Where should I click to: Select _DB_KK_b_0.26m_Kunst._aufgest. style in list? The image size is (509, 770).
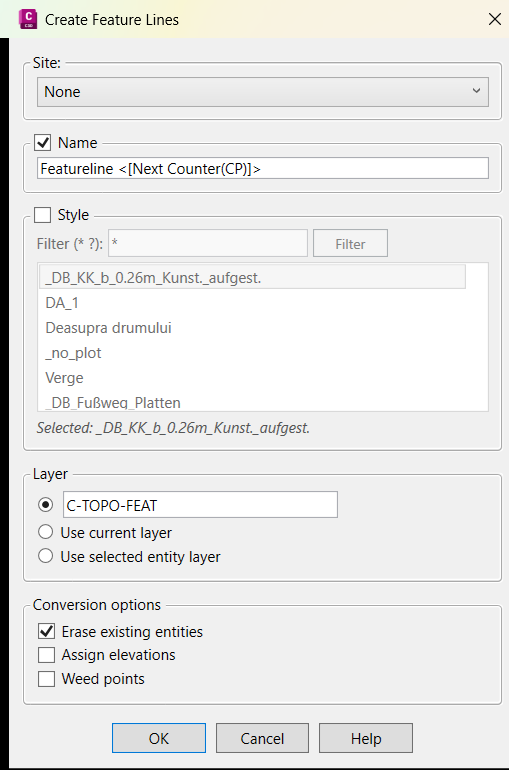click(252, 277)
